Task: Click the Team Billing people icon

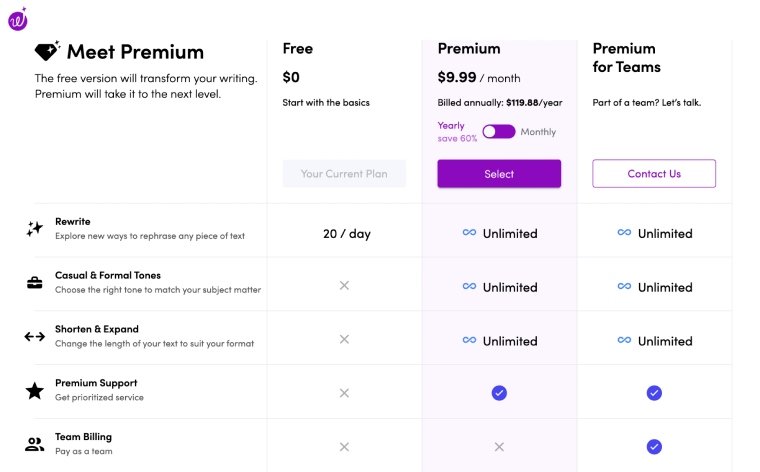Action: click(34, 444)
